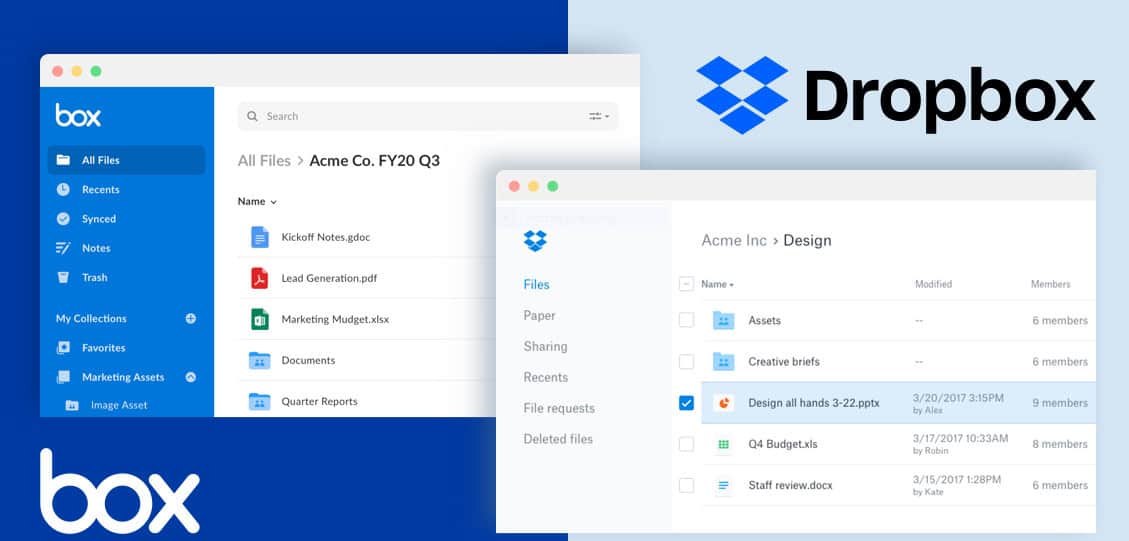Click the Trash bin icon in Box sidebar

pyautogui.click(x=63, y=277)
